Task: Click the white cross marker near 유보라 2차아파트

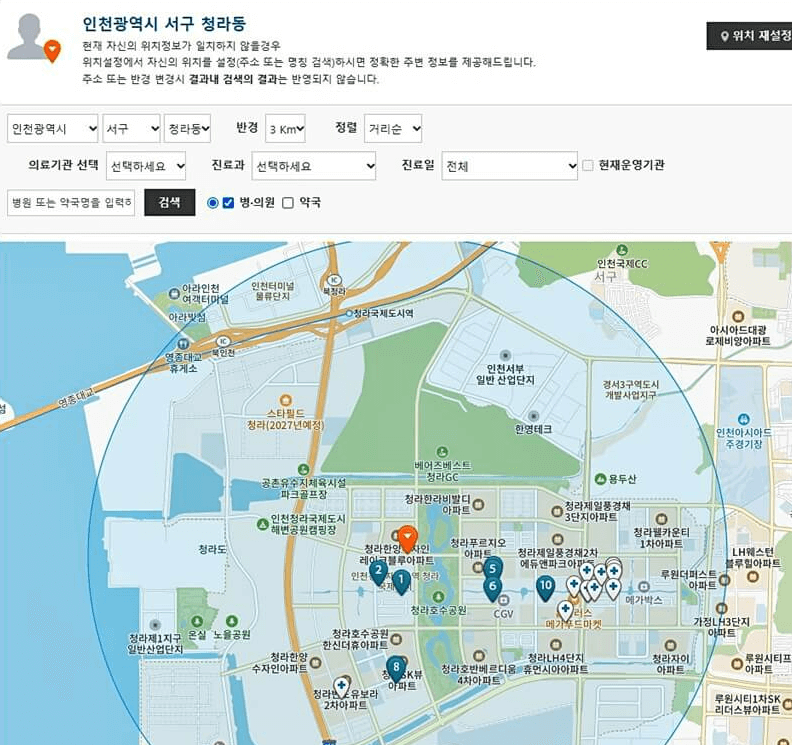Action: [341, 687]
